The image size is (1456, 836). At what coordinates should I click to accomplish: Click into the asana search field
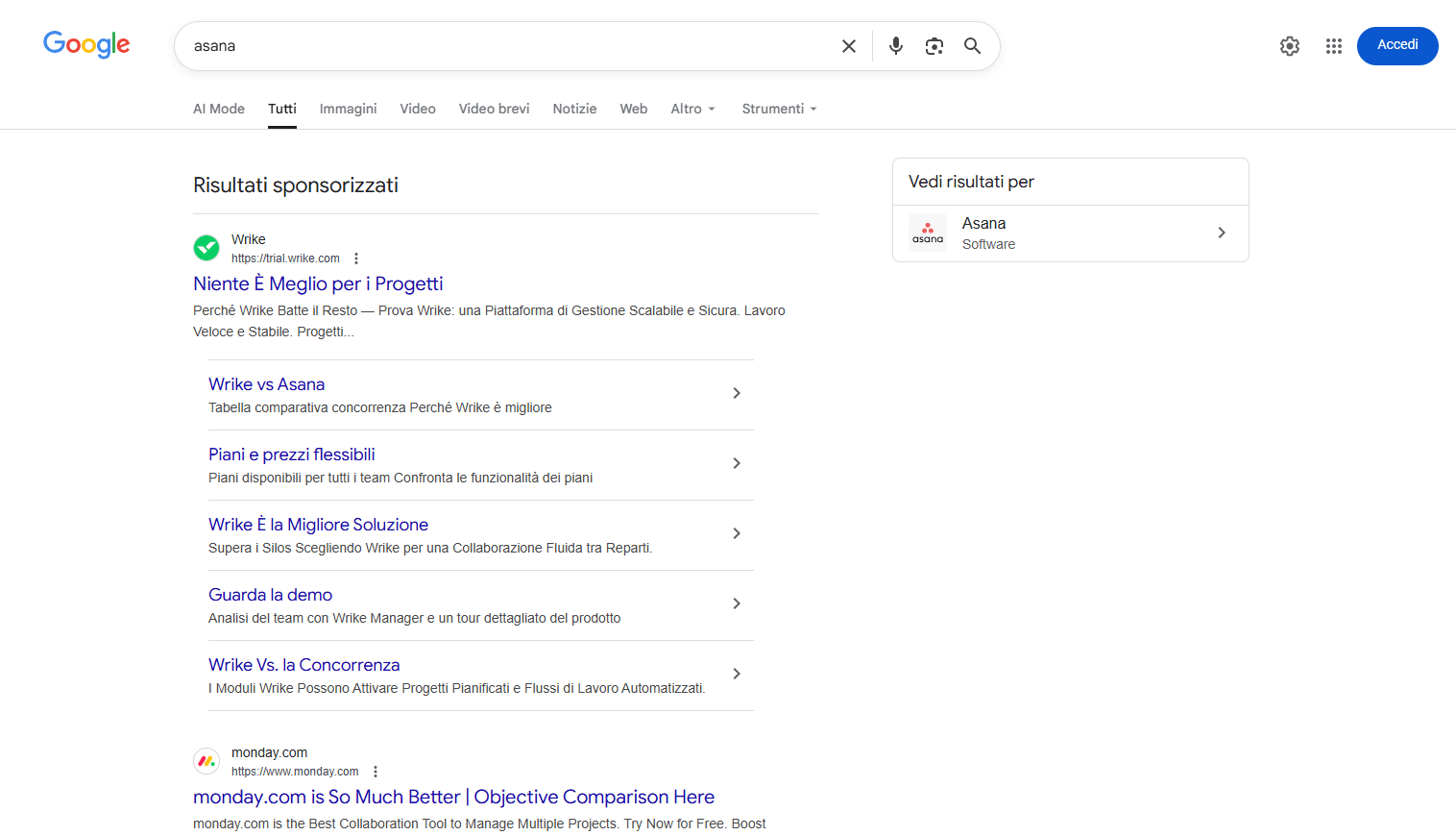pyautogui.click(x=509, y=46)
